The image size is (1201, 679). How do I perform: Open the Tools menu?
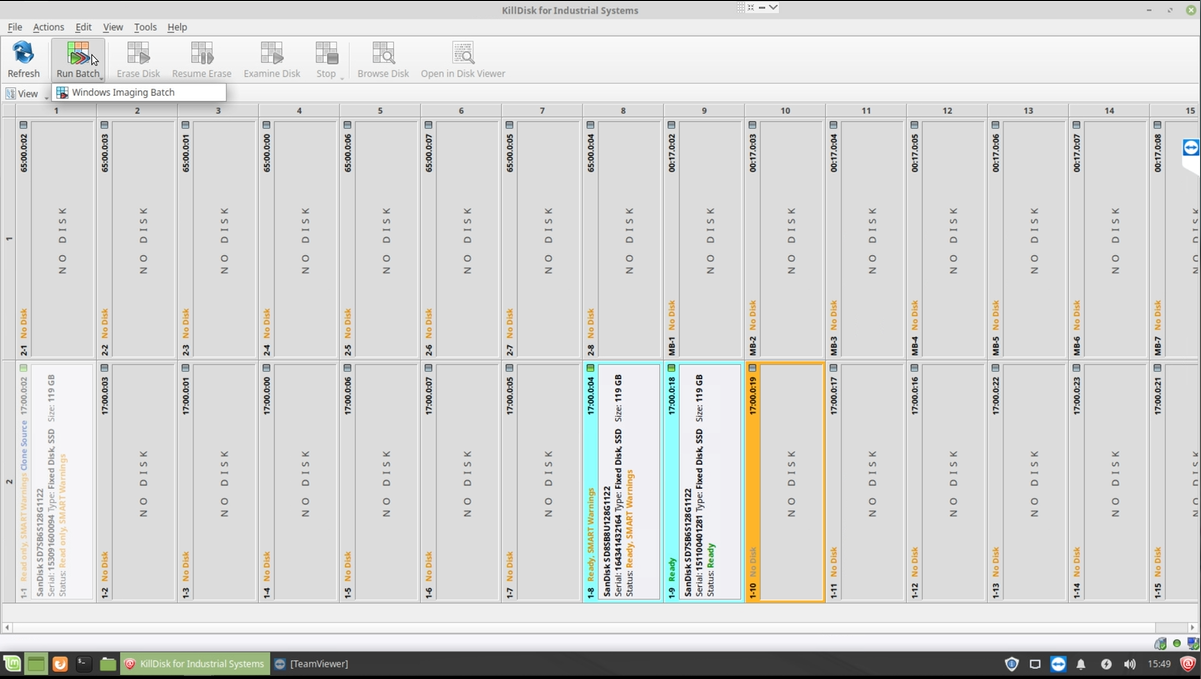pyautogui.click(x=145, y=27)
